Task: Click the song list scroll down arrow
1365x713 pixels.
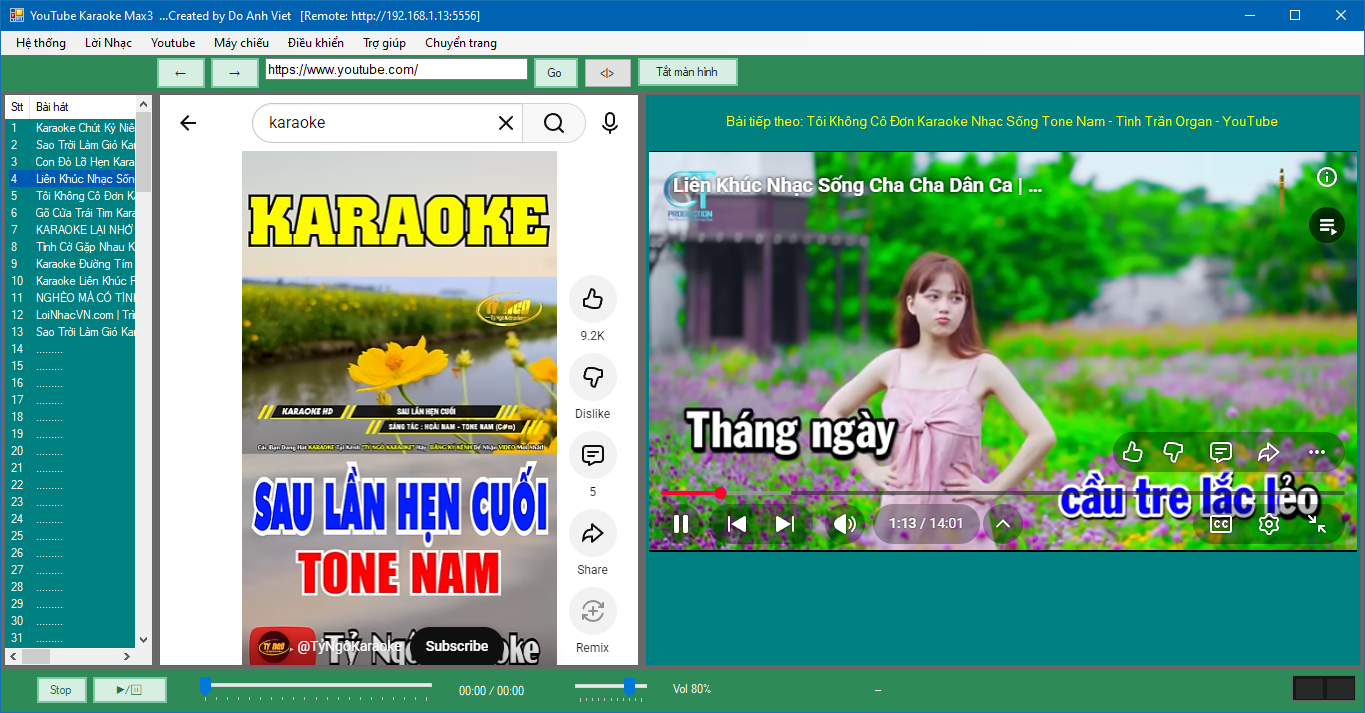Action: coord(143,640)
